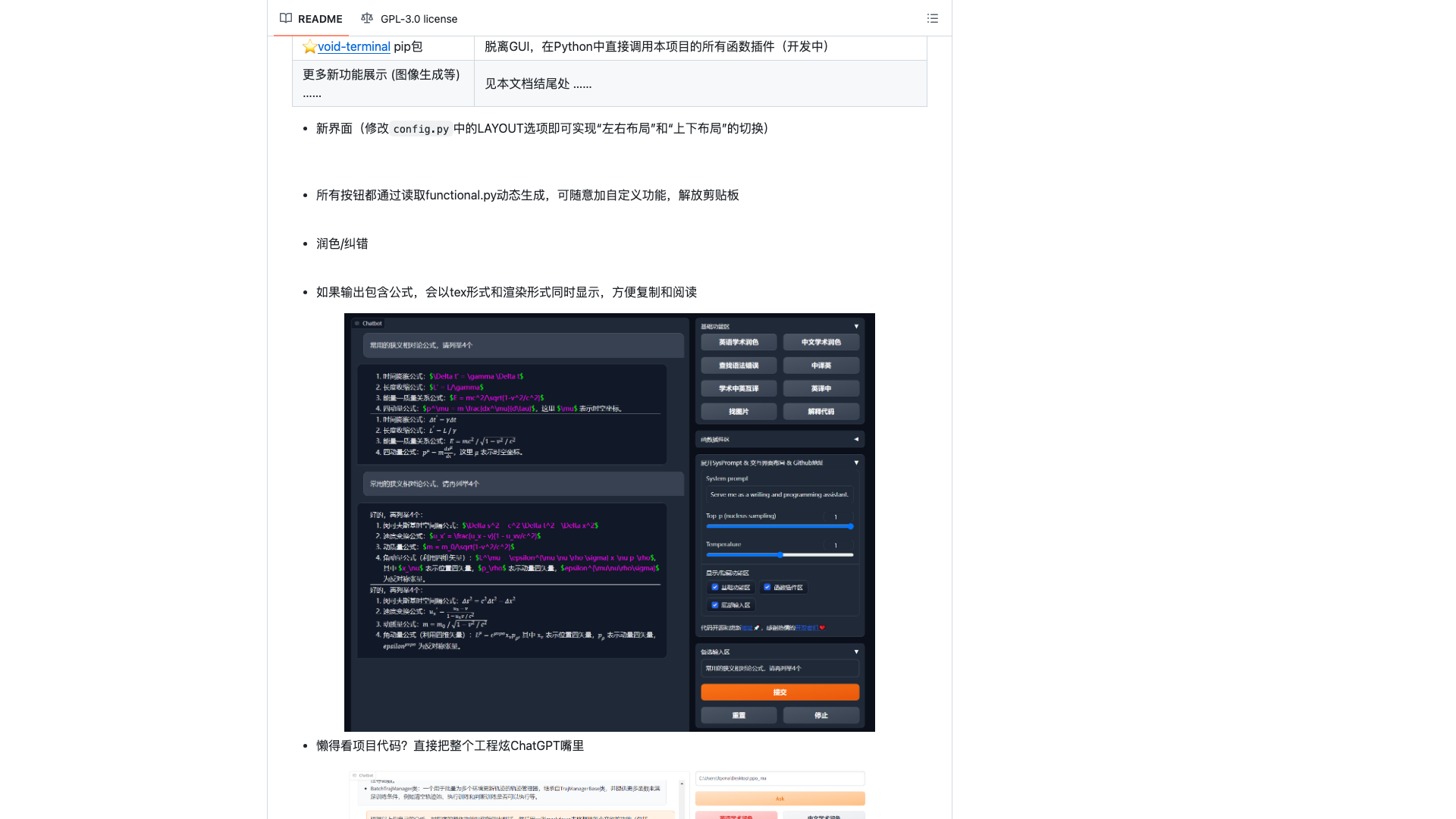Click the star emoji before void-terminal
The height and width of the screenshot is (819, 1456).
point(309,47)
